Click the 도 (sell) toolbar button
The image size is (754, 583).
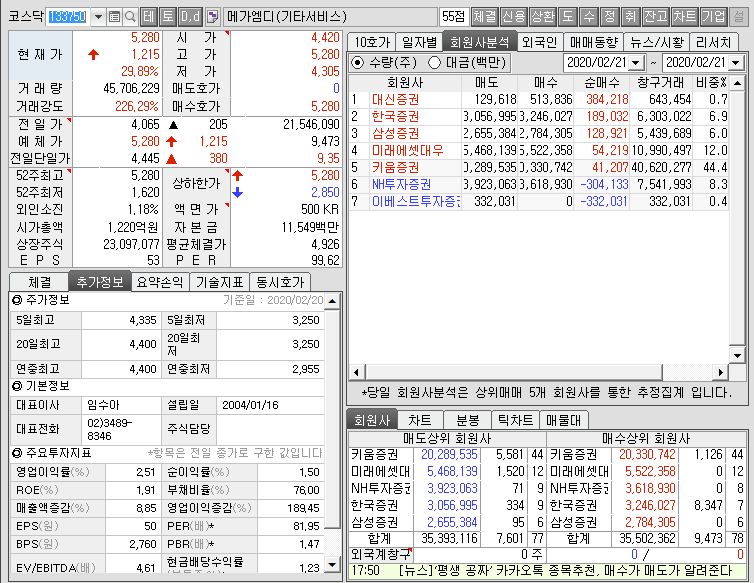tap(567, 17)
